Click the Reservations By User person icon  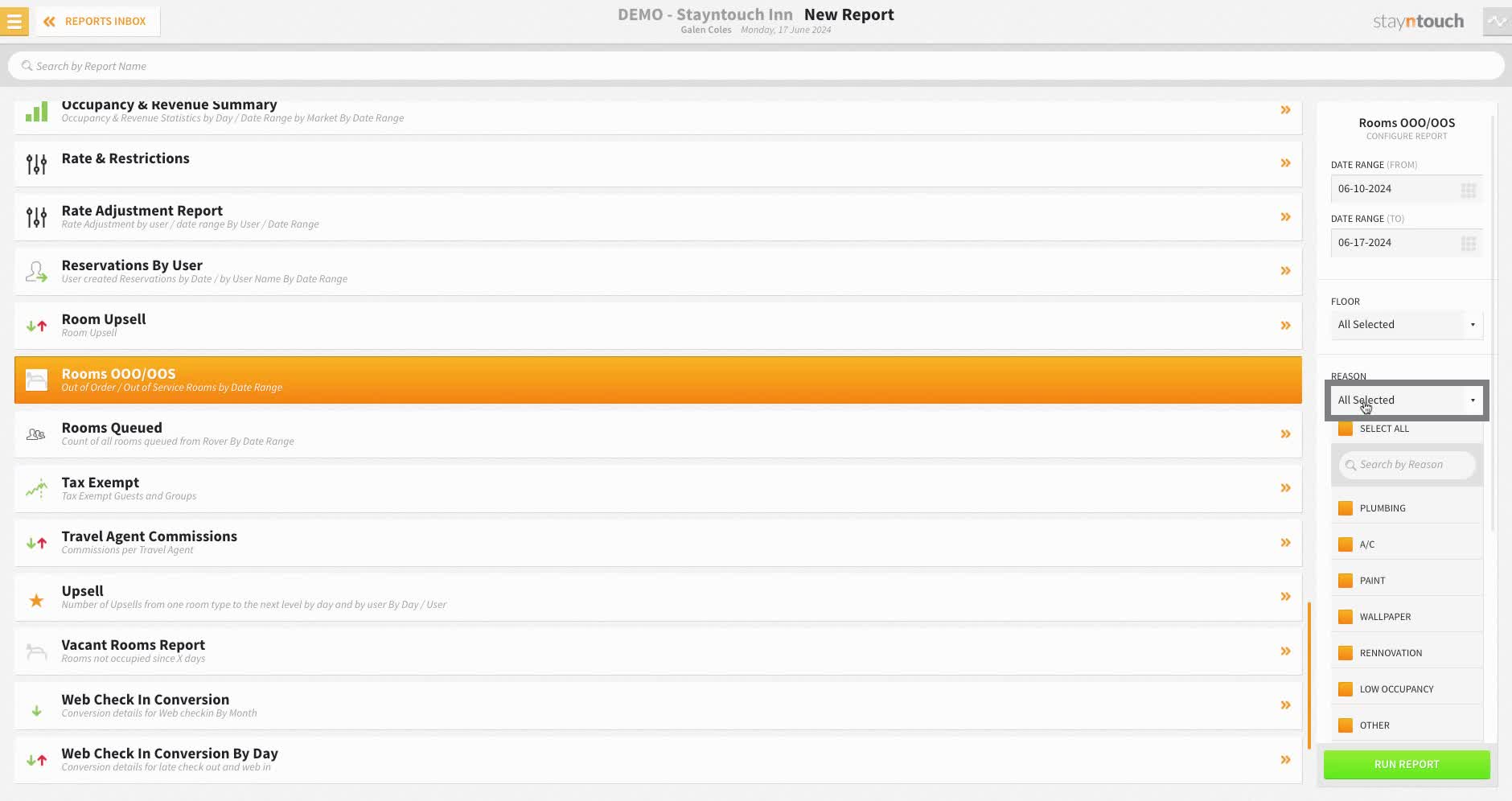(36, 272)
